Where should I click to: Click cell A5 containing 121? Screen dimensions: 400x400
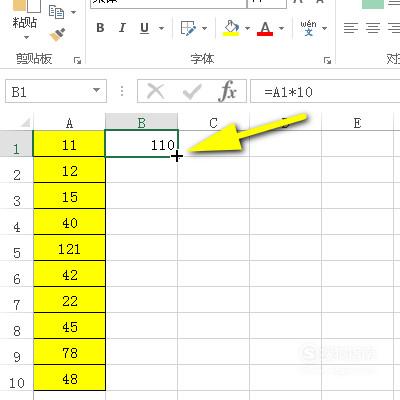coord(69,248)
